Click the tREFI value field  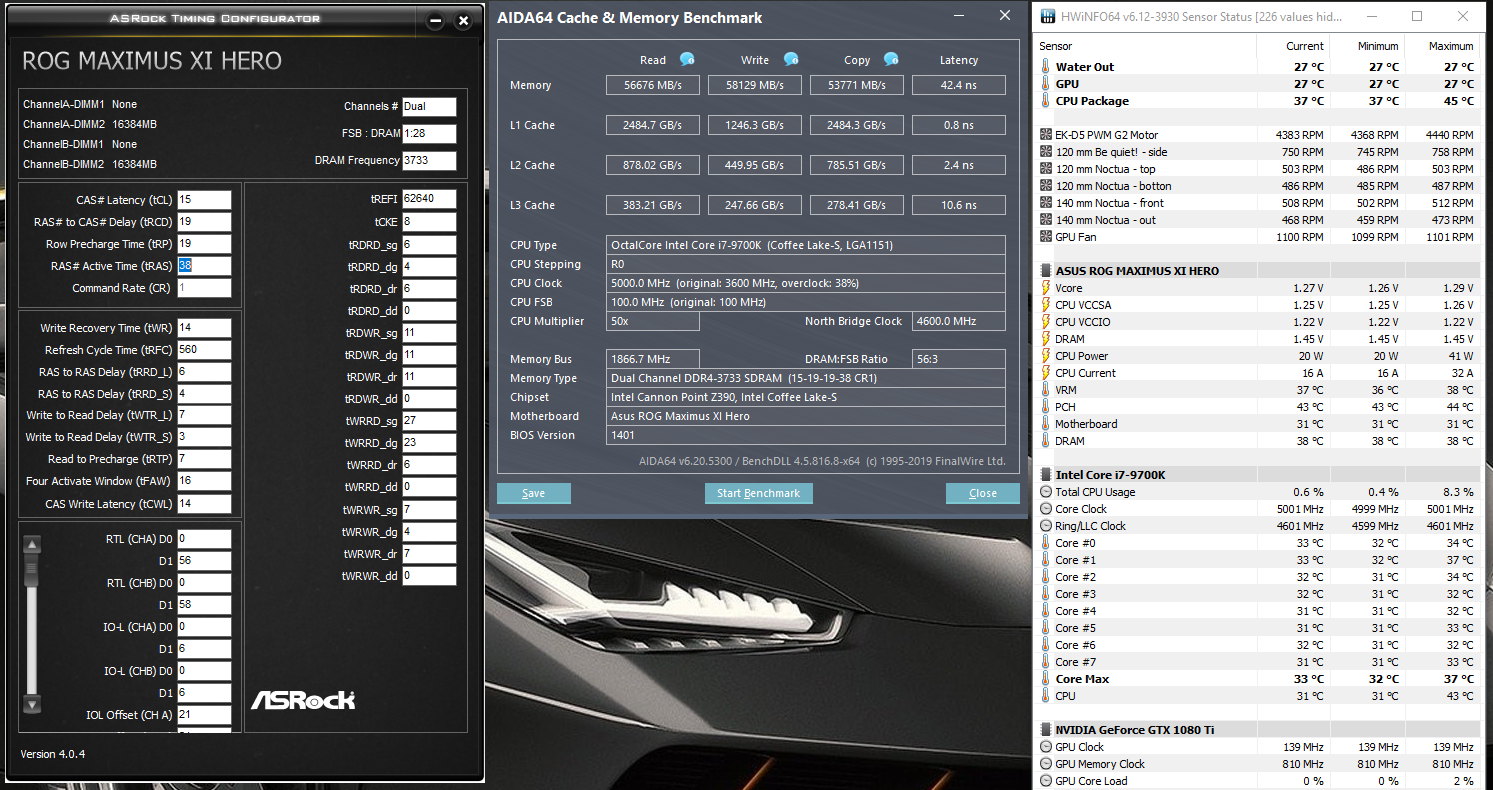(429, 199)
